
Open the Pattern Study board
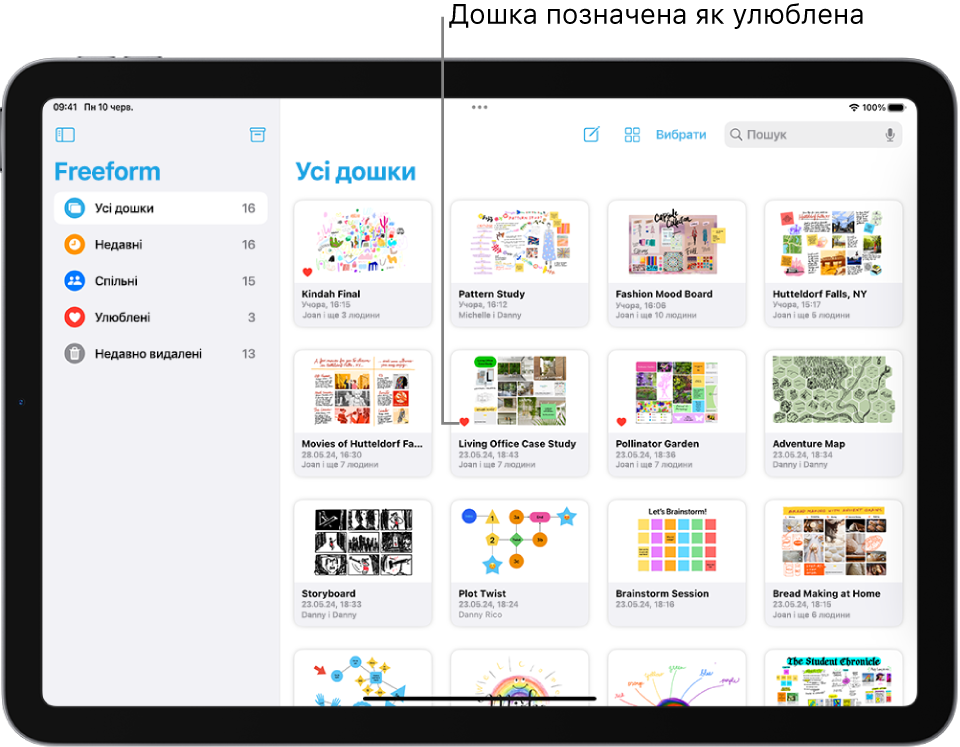tap(519, 240)
